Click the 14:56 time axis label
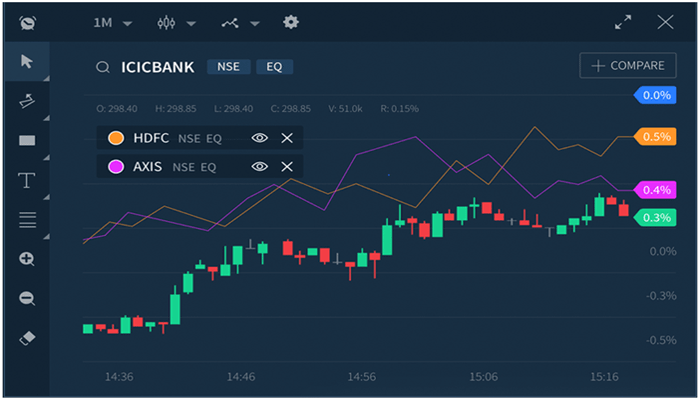The width and height of the screenshot is (700, 400). [362, 377]
